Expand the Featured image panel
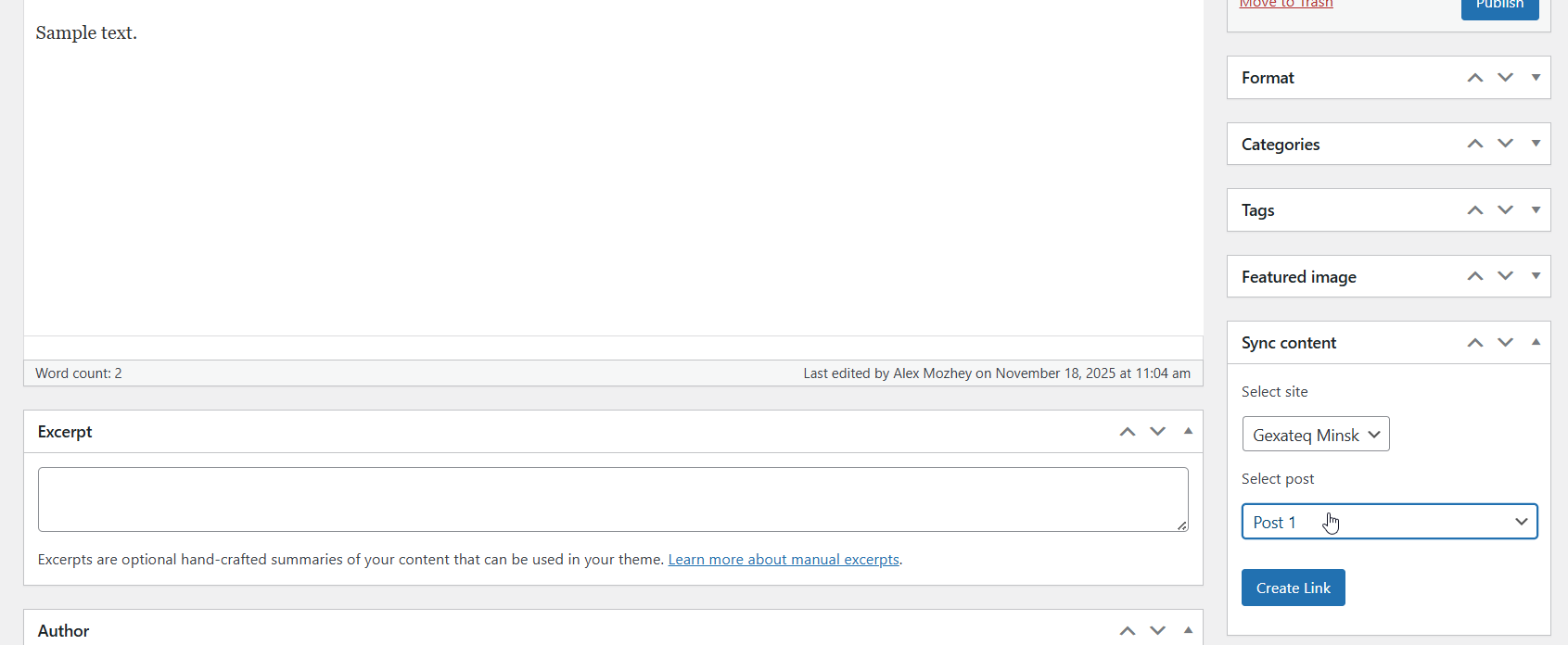The image size is (1568, 645). click(x=1536, y=276)
